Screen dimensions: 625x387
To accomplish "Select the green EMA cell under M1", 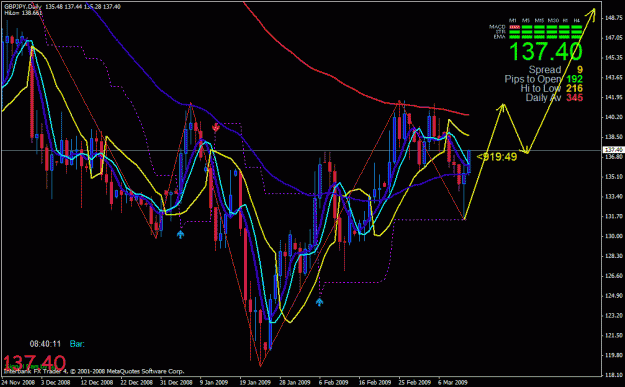I will pyautogui.click(x=515, y=37).
